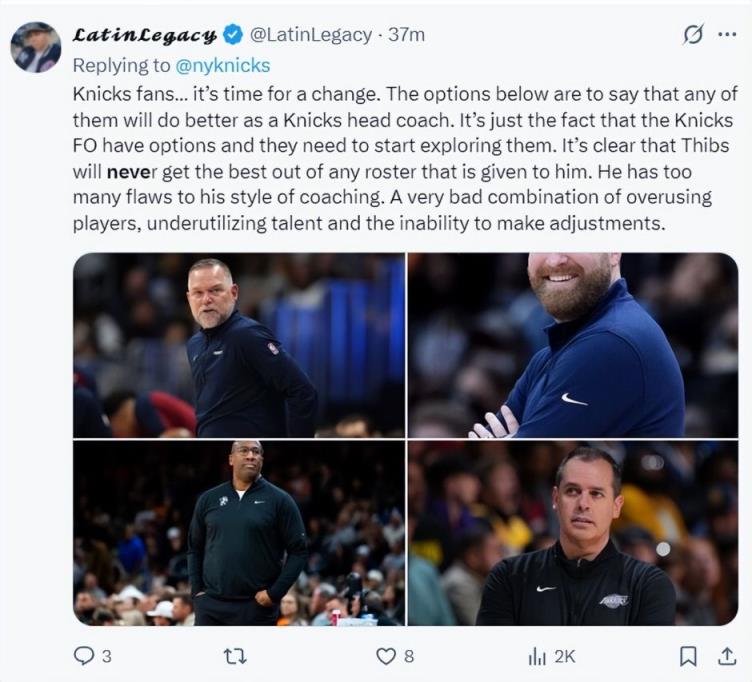Image resolution: width=752 pixels, height=682 pixels.
Task: Click the 2K view count
Action: click(564, 656)
